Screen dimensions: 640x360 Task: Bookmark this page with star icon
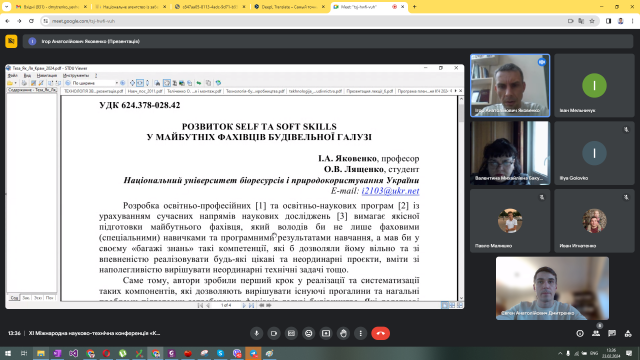coord(592,21)
